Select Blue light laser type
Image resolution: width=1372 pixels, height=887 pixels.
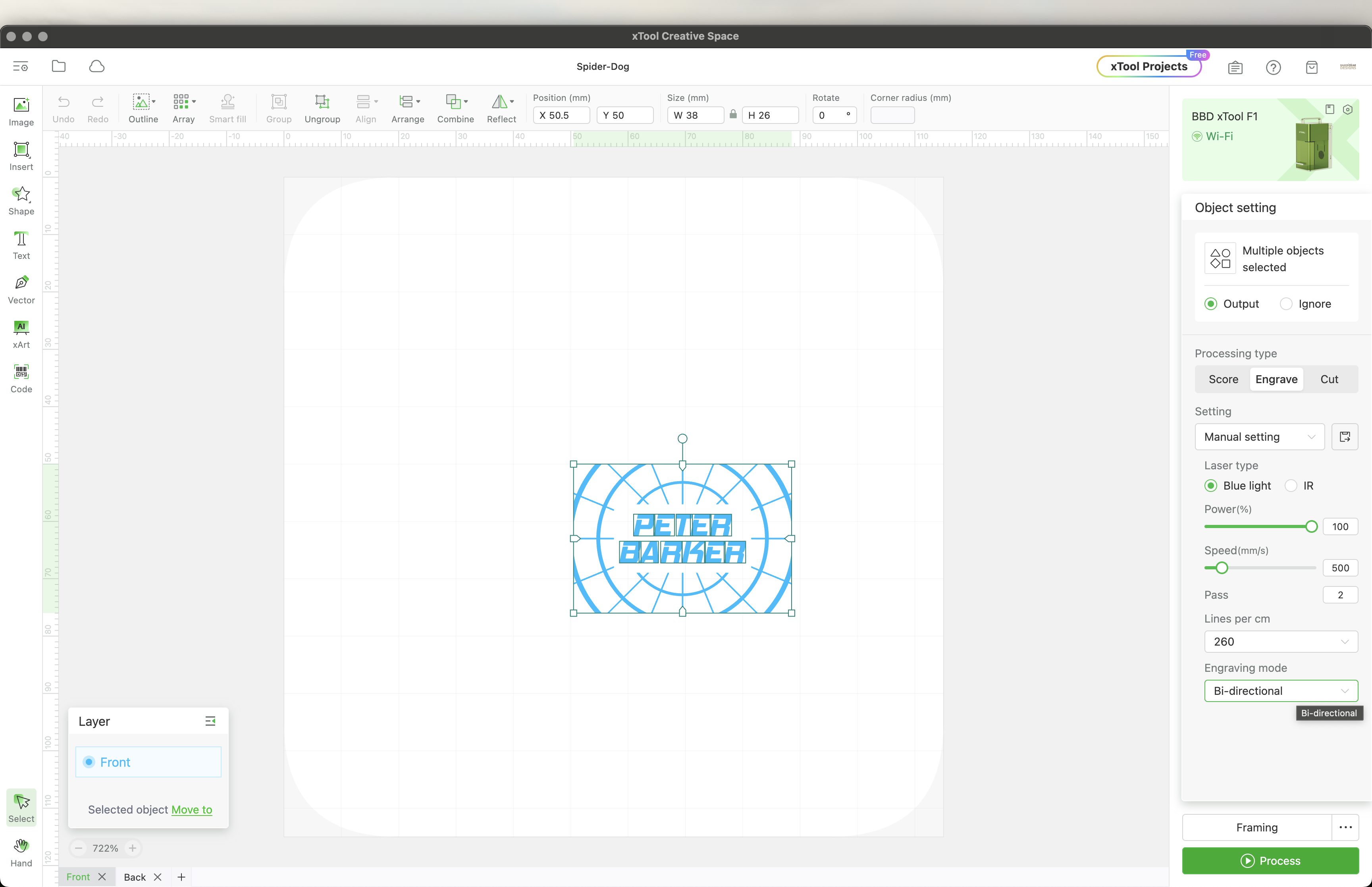click(x=1211, y=486)
